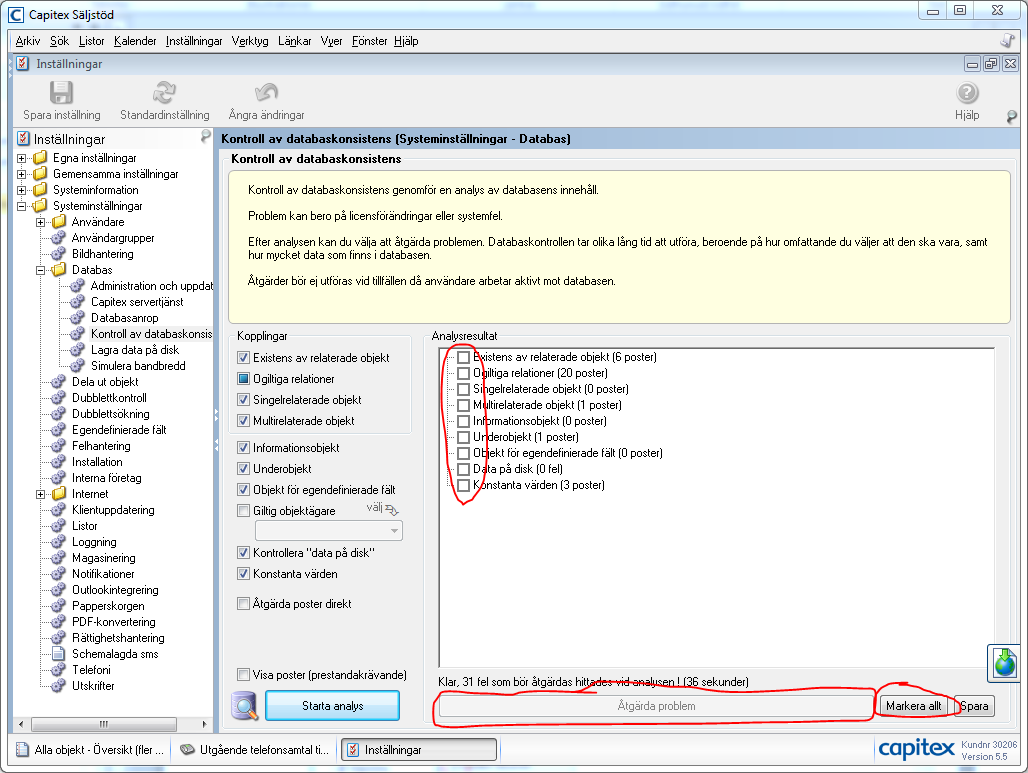Switch to Utgående telefonsamtal window tab

pyautogui.click(x=255, y=749)
